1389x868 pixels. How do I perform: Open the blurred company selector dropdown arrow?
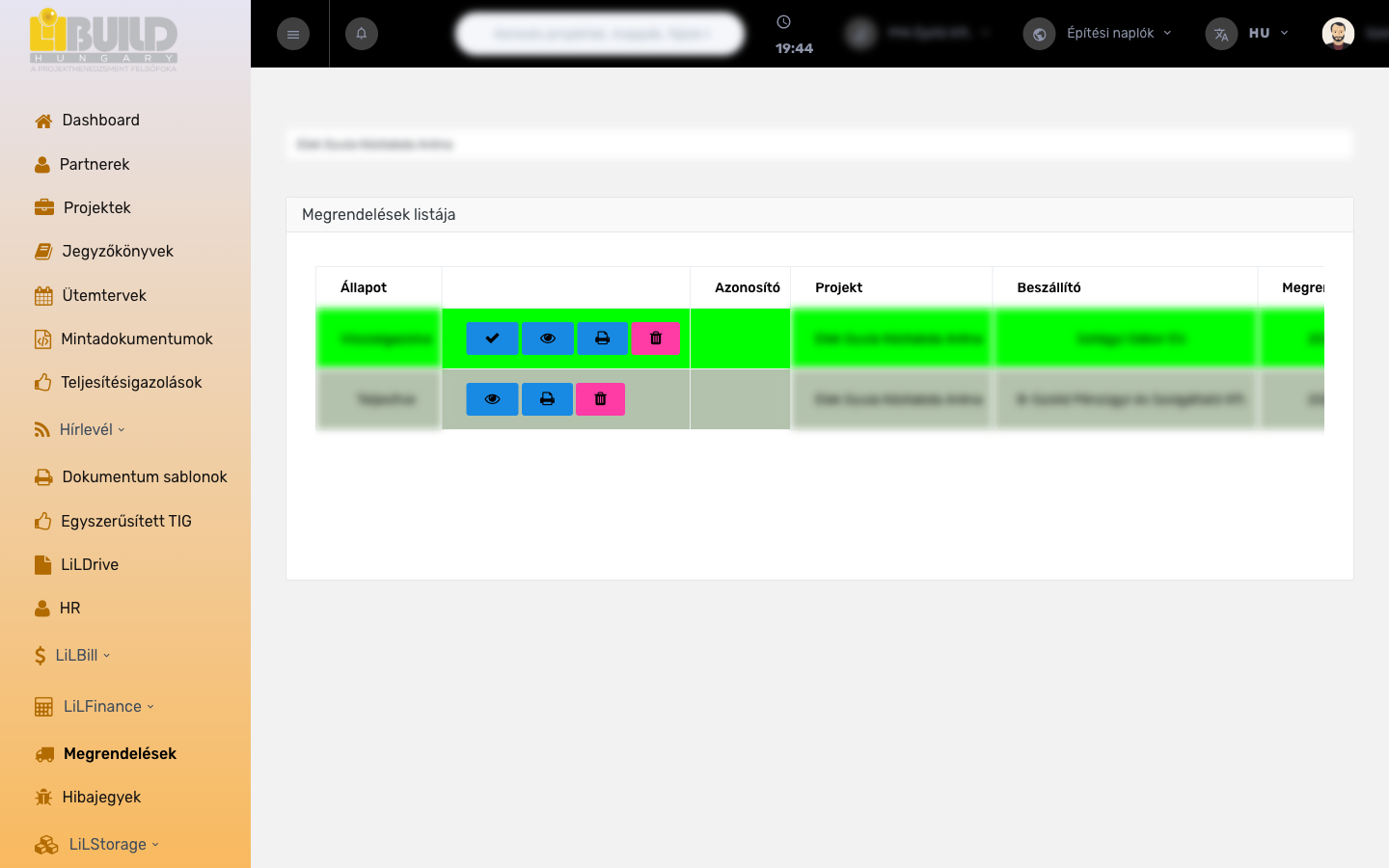[986, 33]
